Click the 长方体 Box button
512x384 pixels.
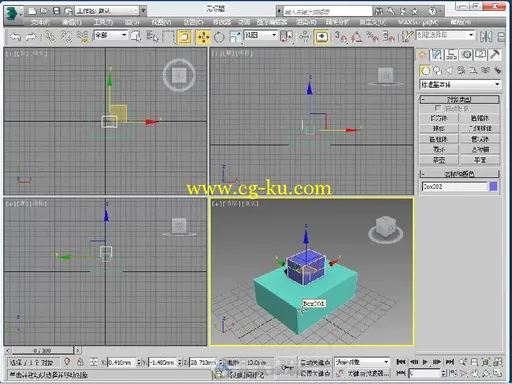[439, 118]
